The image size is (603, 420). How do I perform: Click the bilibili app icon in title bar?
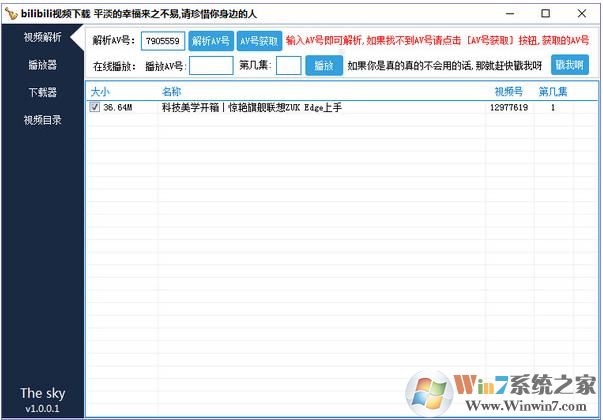coord(12,14)
